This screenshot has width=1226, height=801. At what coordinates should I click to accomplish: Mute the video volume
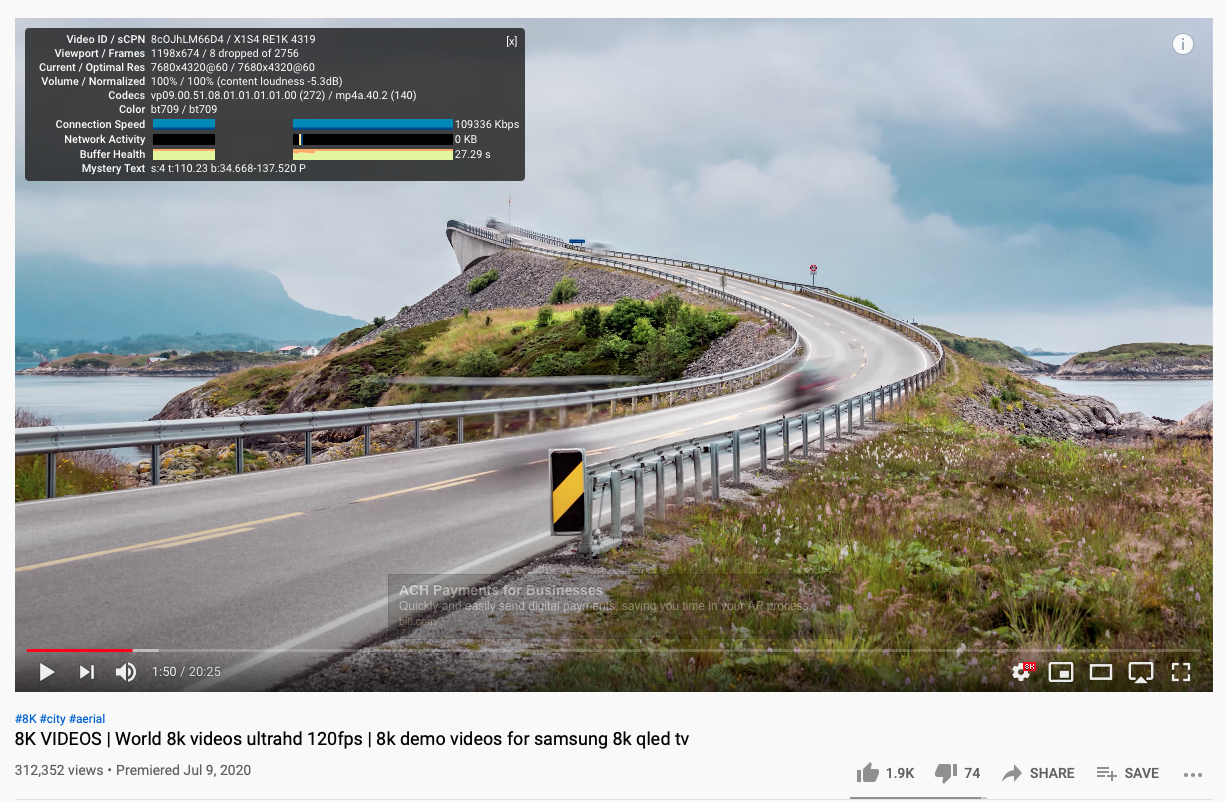coord(126,672)
